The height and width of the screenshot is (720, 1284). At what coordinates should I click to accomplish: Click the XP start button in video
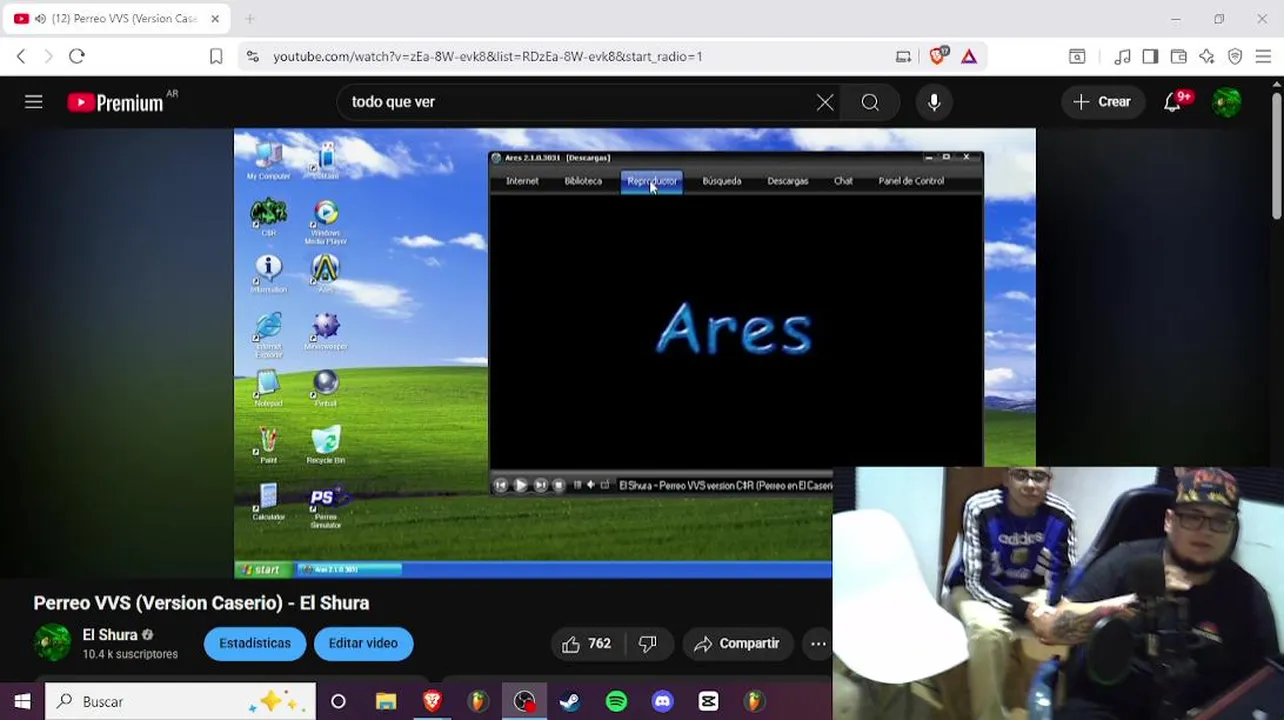pos(265,570)
